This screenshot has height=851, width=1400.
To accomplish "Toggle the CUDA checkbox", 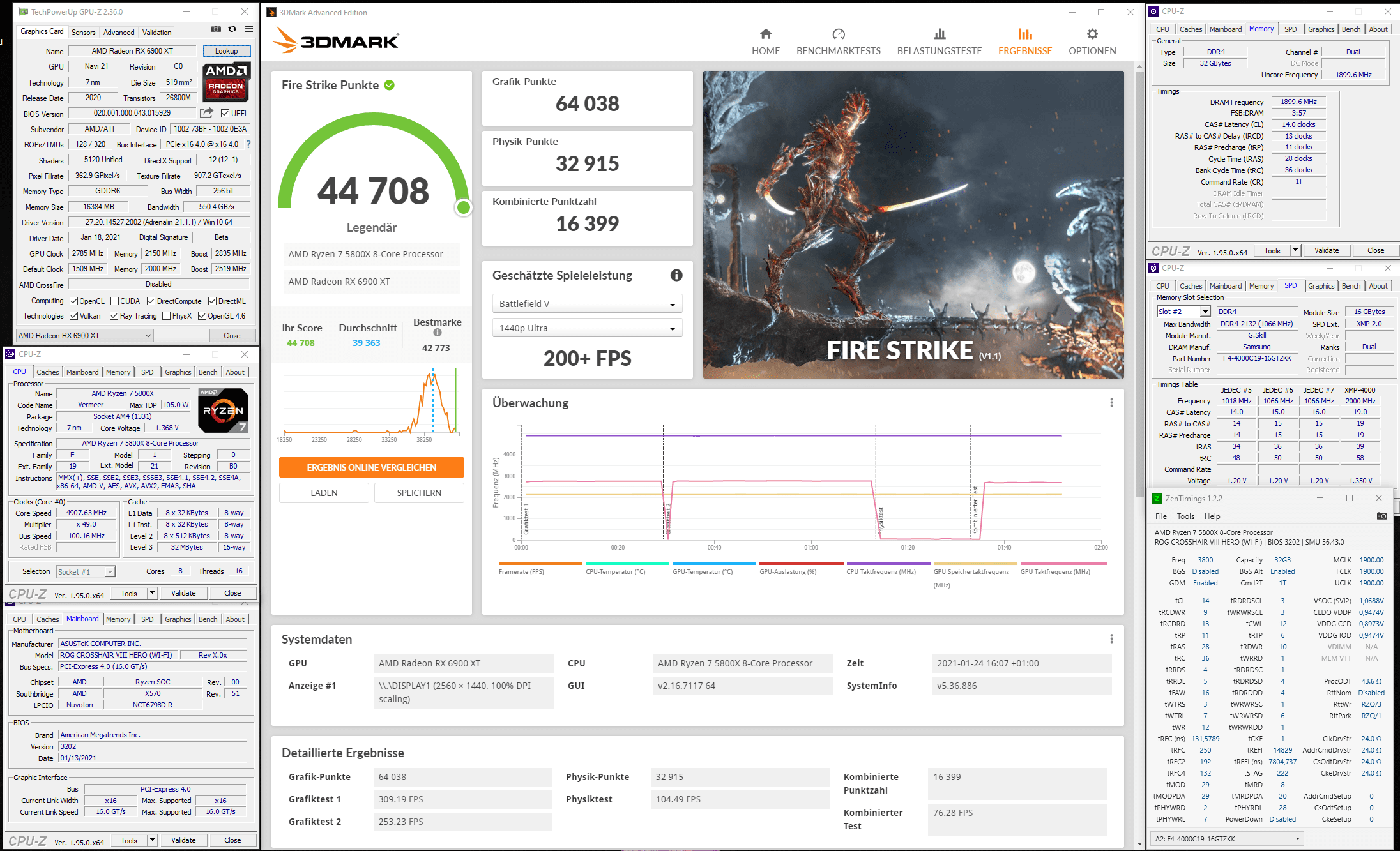I will (x=115, y=301).
